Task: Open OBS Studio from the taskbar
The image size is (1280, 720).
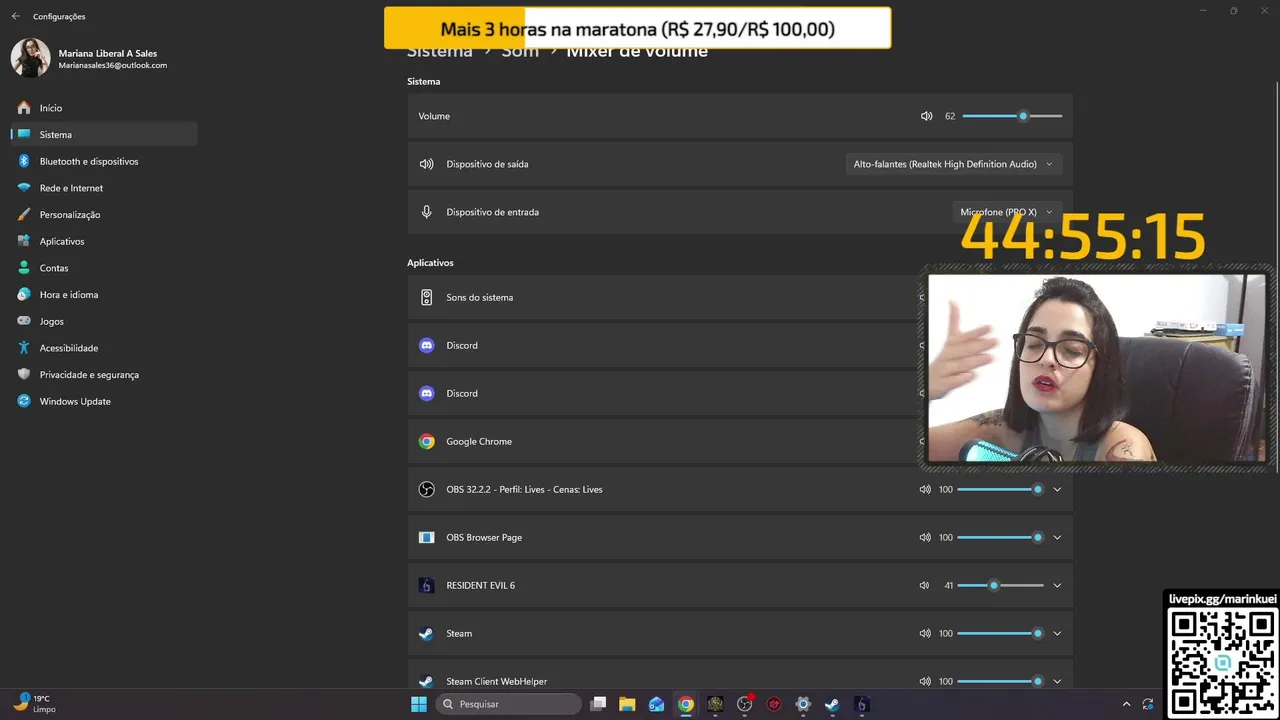Action: click(745, 704)
